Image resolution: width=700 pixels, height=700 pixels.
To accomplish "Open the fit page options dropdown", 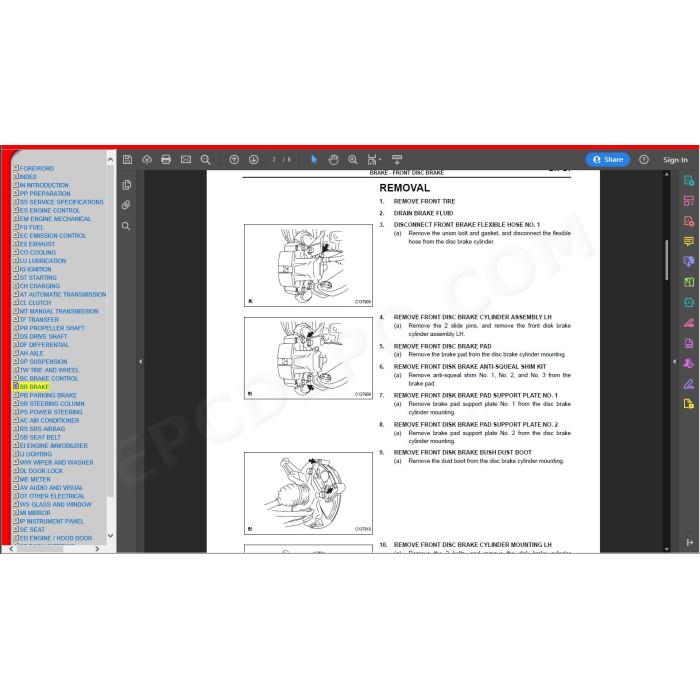I will 374,159.
